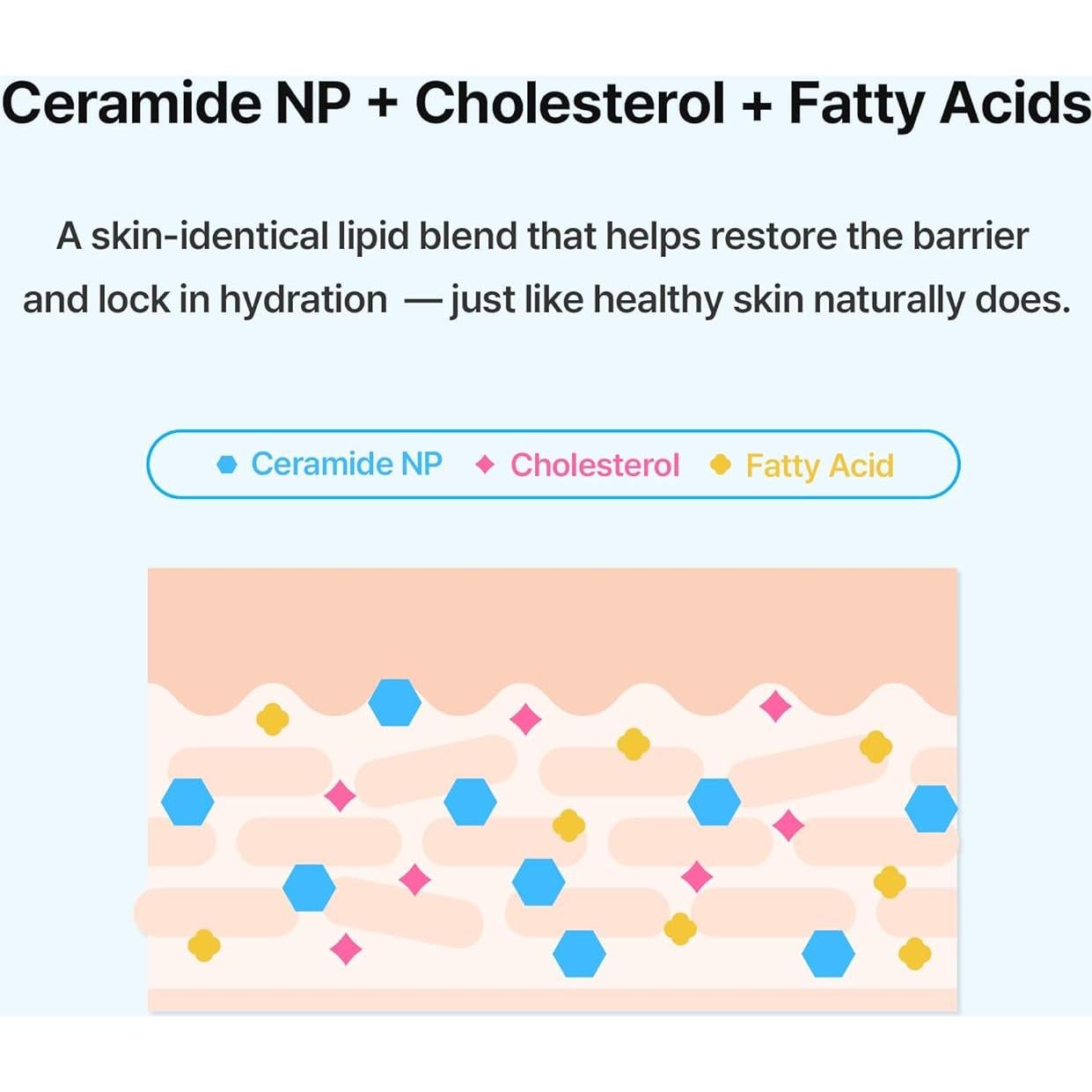
Task: Click the "just like healthy skin naturally does" text
Action: 760,300
